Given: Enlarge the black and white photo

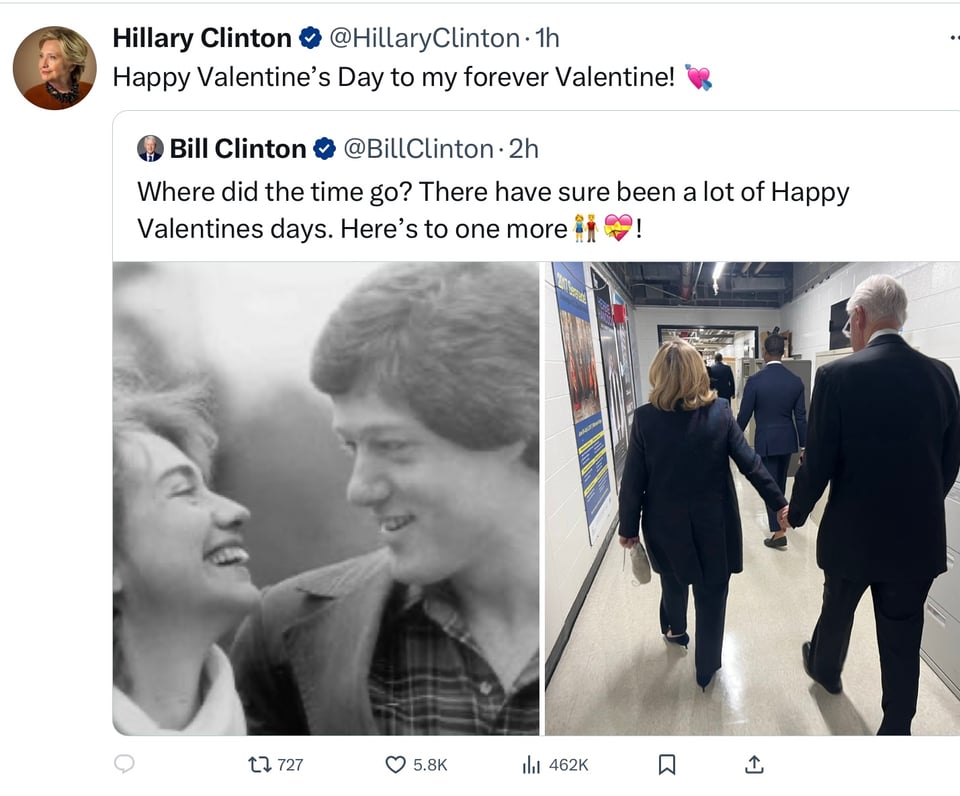Looking at the screenshot, I should (x=326, y=498).
